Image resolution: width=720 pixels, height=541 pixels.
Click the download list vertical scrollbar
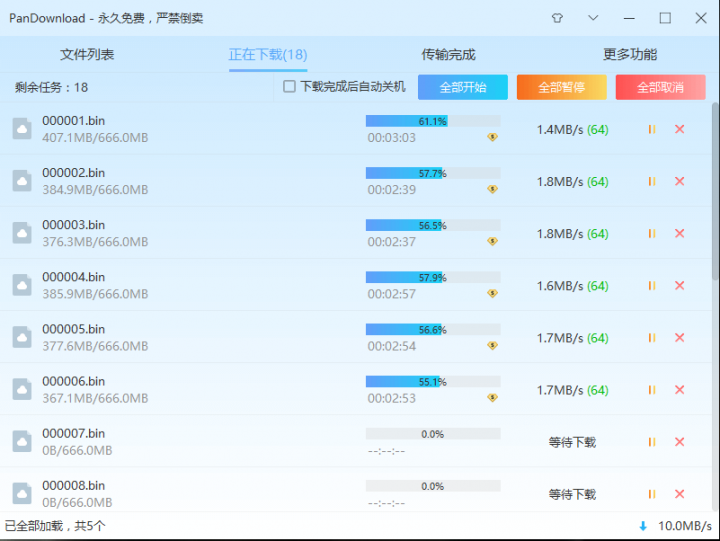(715, 191)
